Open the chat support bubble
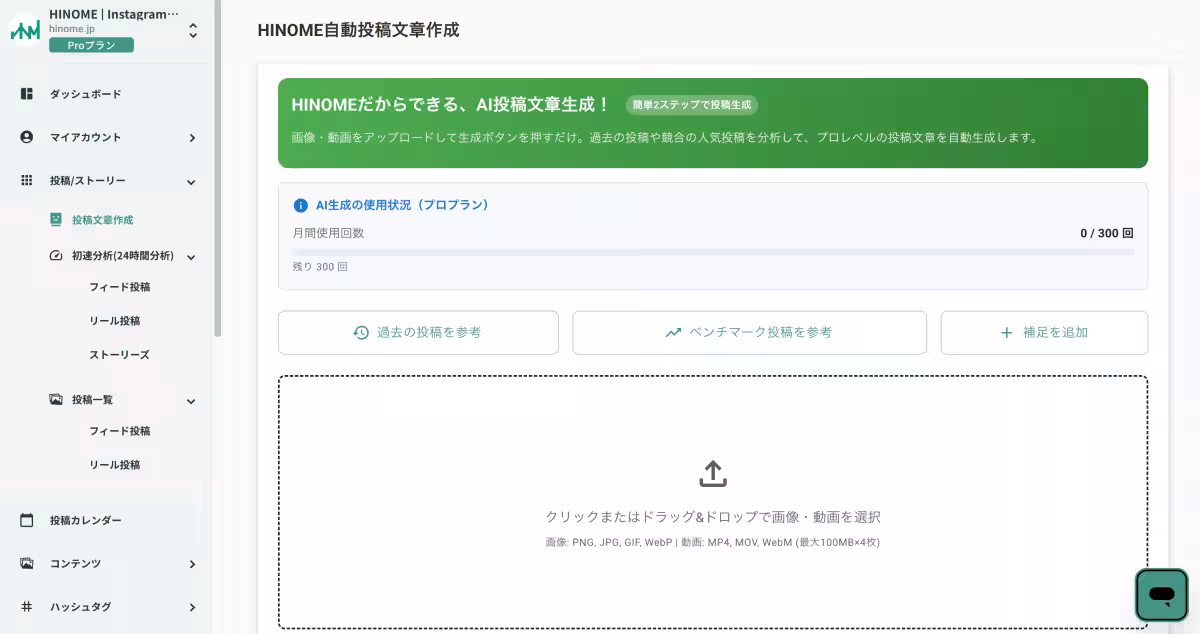This screenshot has height=634, width=1200. [x=1161, y=594]
